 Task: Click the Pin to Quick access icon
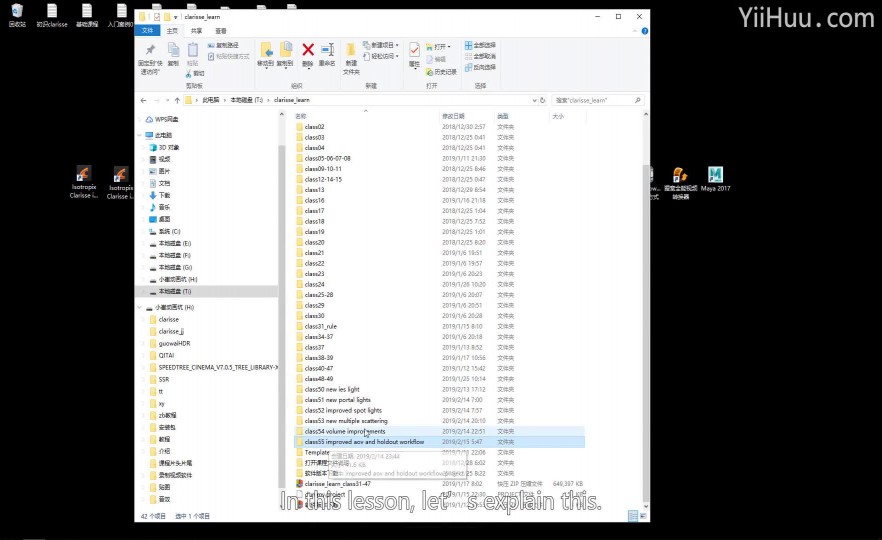tap(150, 50)
